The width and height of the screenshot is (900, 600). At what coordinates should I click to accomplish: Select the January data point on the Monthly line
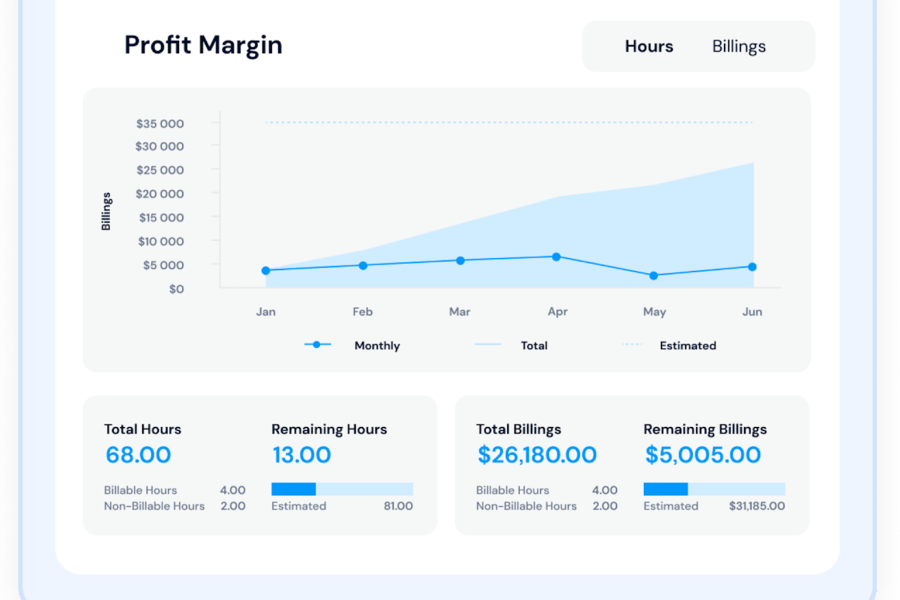(x=266, y=270)
